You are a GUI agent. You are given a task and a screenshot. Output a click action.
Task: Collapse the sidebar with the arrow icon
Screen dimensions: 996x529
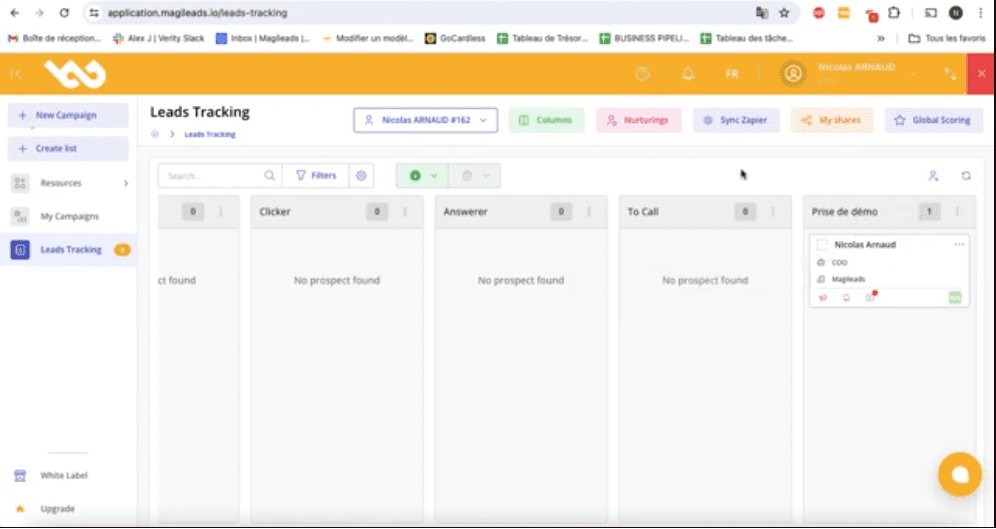(x=16, y=74)
